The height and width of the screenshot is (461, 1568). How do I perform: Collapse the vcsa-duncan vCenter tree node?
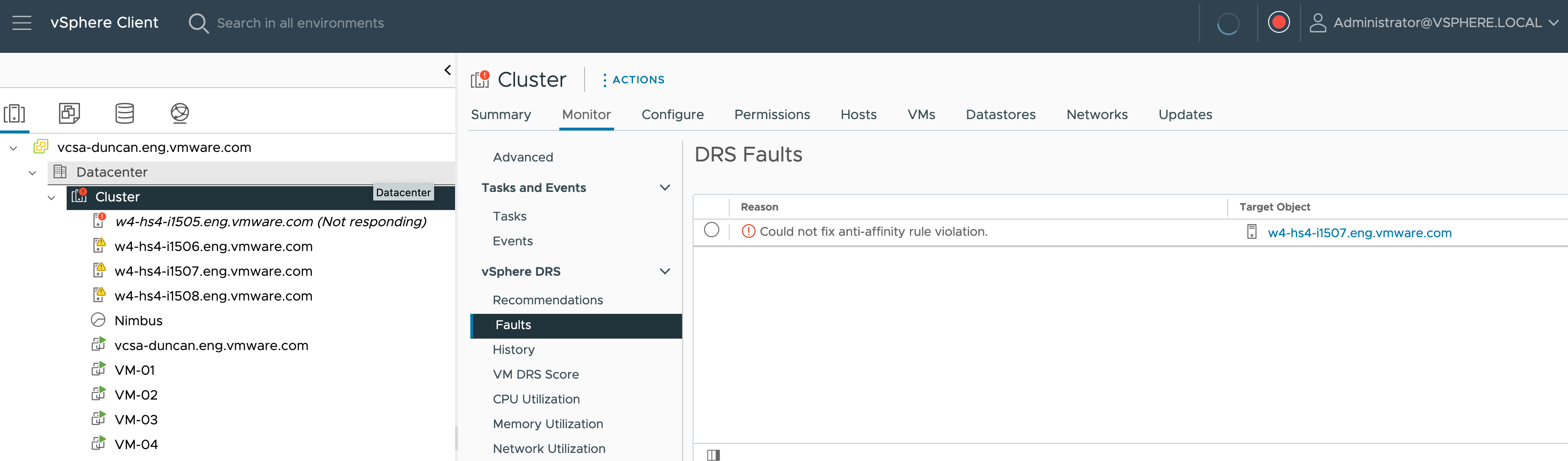point(13,148)
